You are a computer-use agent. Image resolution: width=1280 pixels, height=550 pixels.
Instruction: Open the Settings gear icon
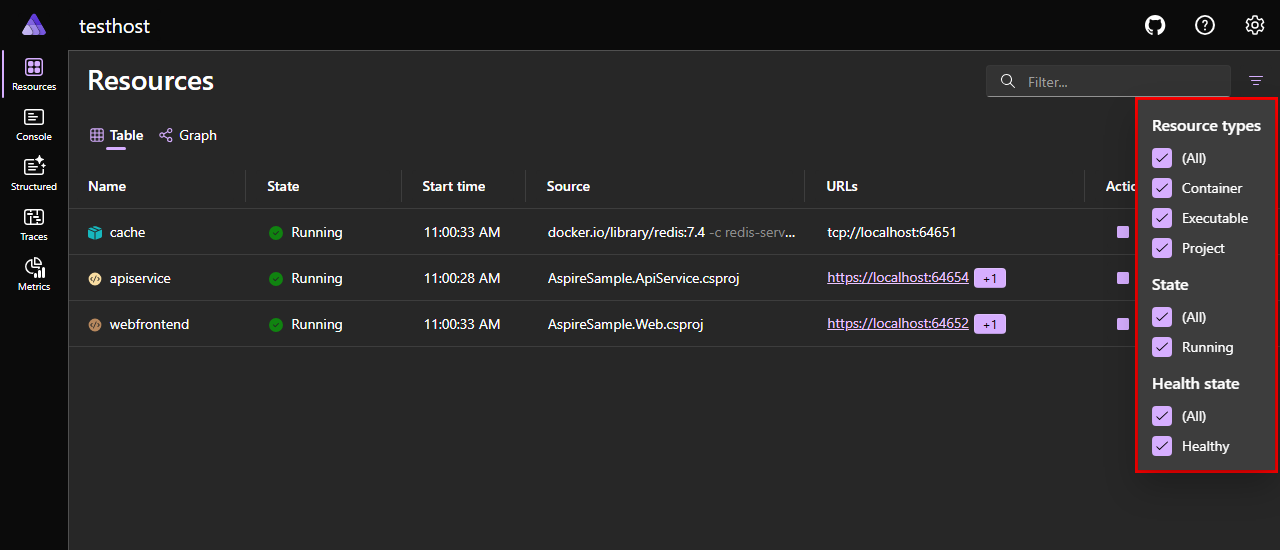(1255, 25)
